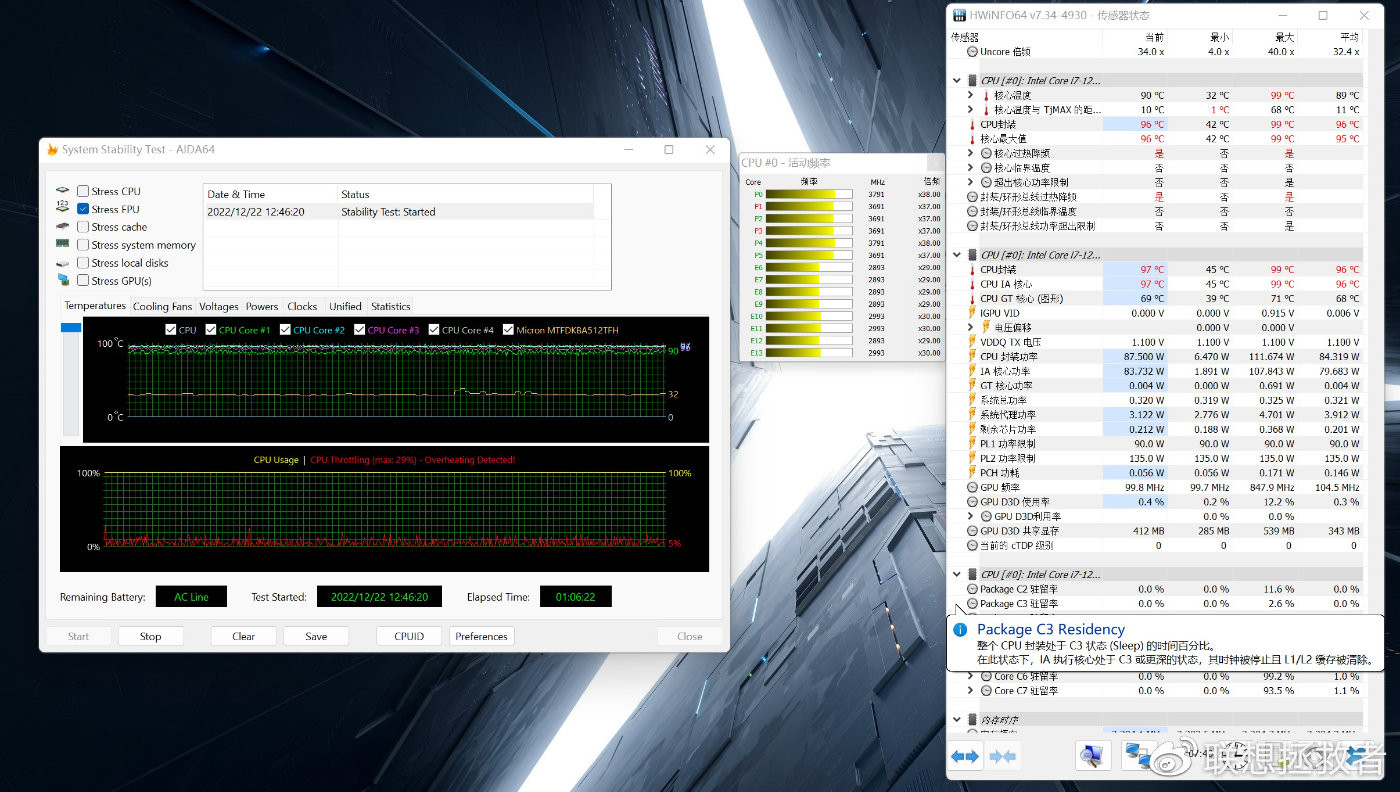Open AIDA64 Preferences button
1400x792 pixels.
[481, 636]
